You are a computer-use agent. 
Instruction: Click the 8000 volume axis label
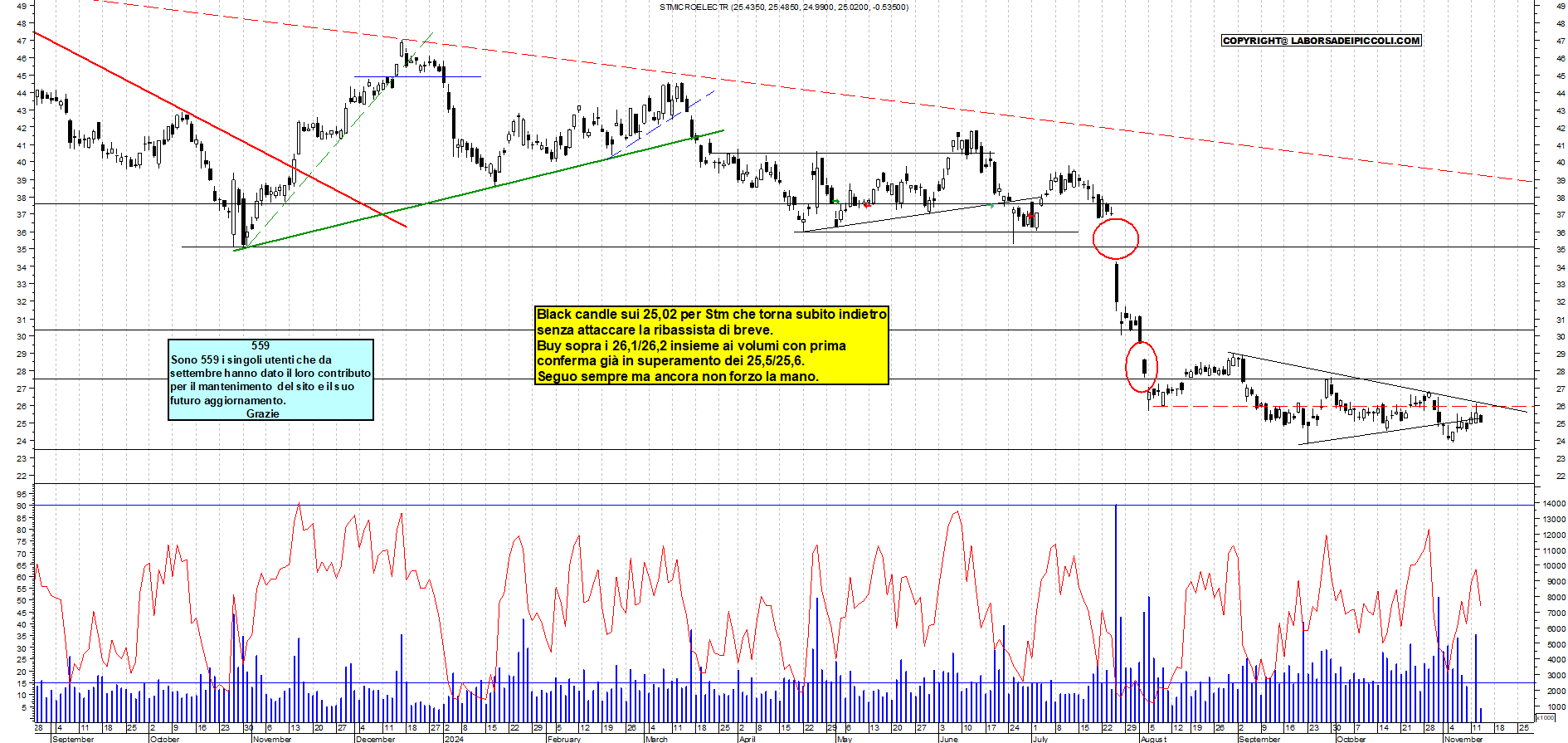pos(1556,598)
